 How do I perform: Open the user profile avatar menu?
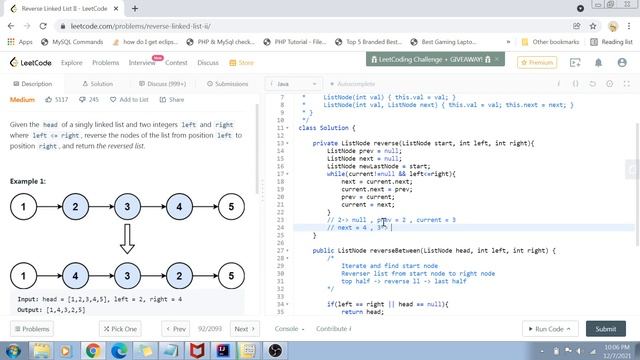(622, 62)
